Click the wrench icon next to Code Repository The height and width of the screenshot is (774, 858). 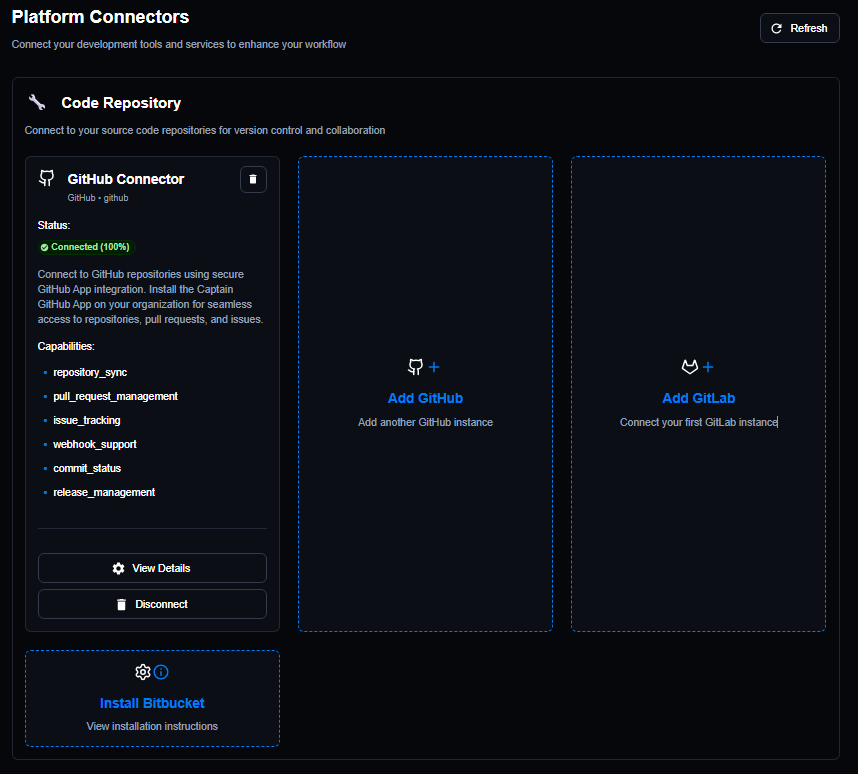tap(37, 102)
